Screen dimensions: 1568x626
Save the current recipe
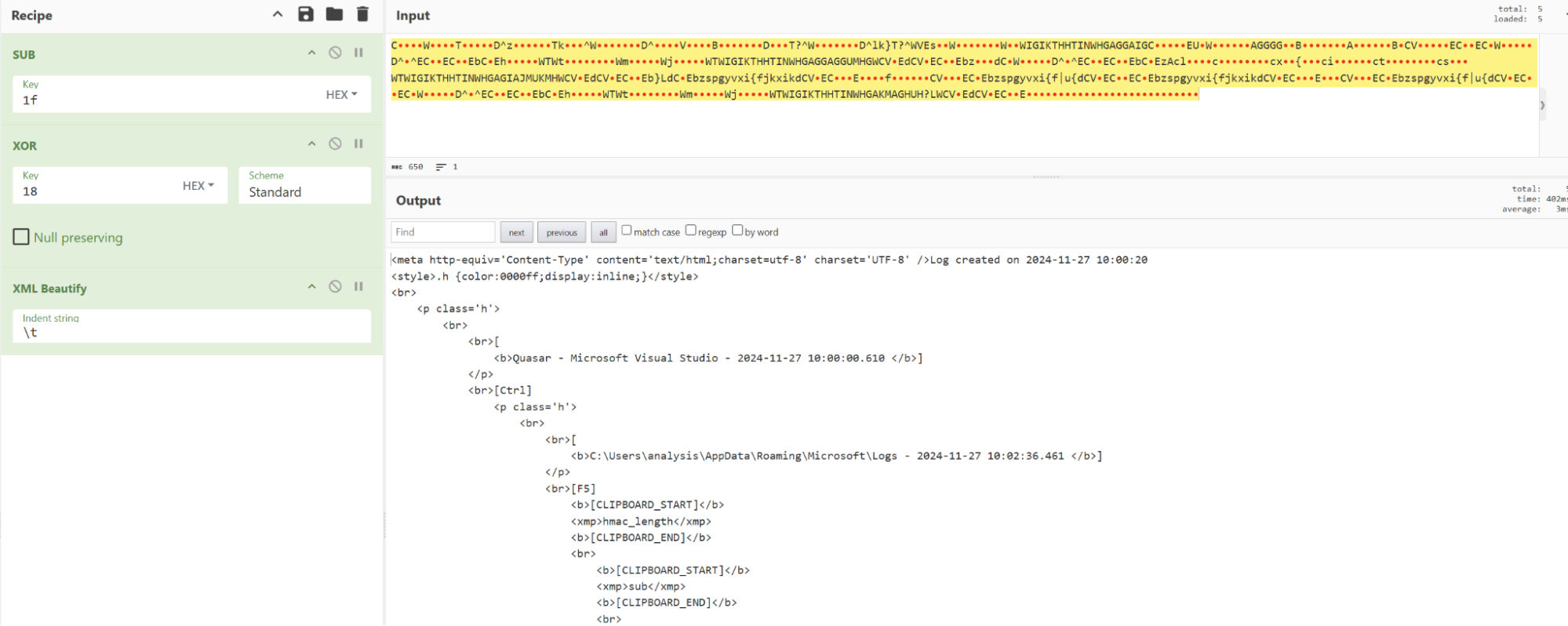[306, 14]
